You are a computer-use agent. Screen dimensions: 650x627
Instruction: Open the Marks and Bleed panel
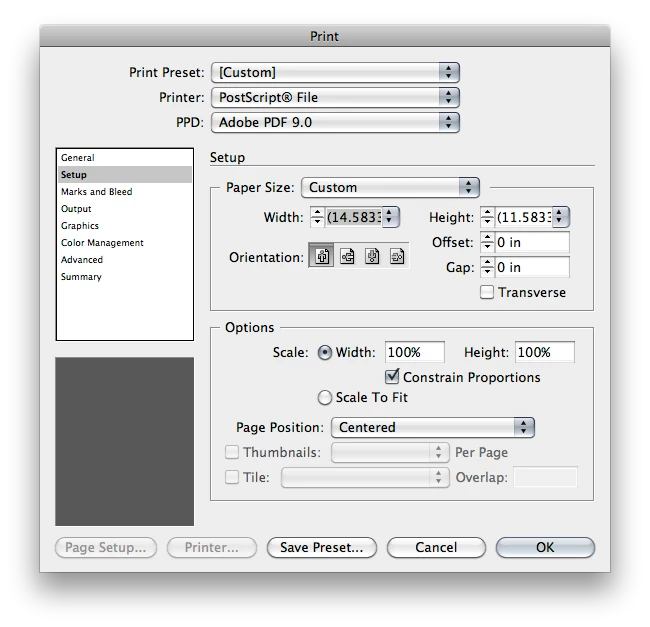(124, 191)
